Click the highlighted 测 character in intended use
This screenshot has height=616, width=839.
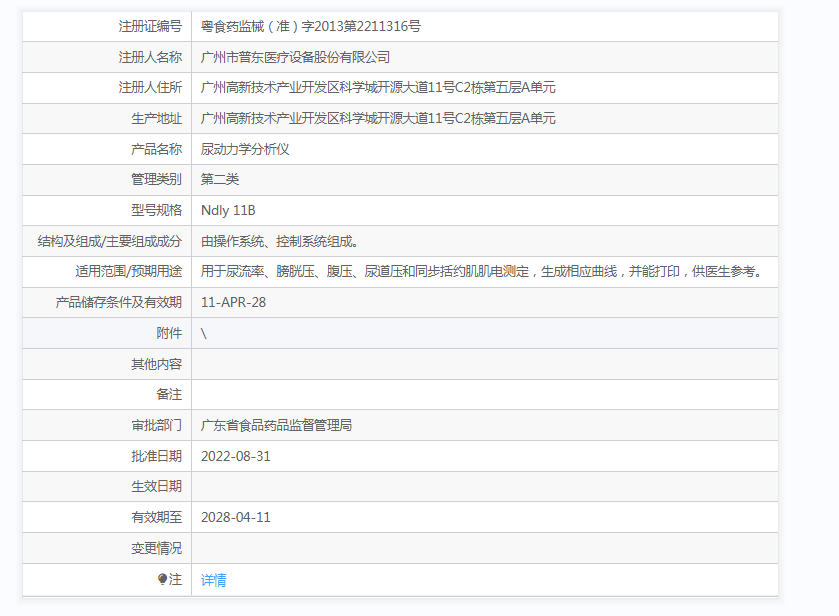(x=510, y=271)
